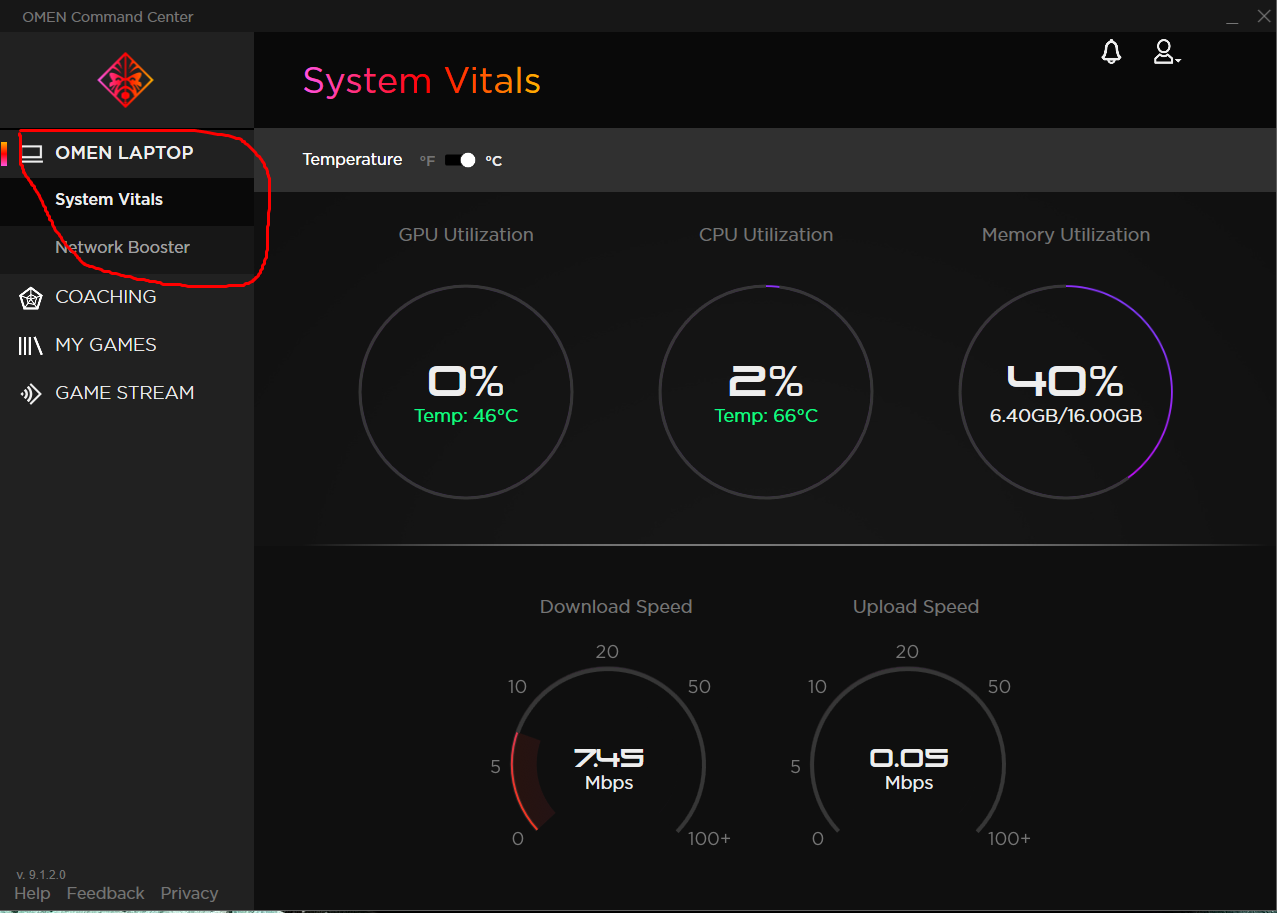Select the GAME STREAM broadcast icon
The image size is (1277, 913).
(x=30, y=392)
